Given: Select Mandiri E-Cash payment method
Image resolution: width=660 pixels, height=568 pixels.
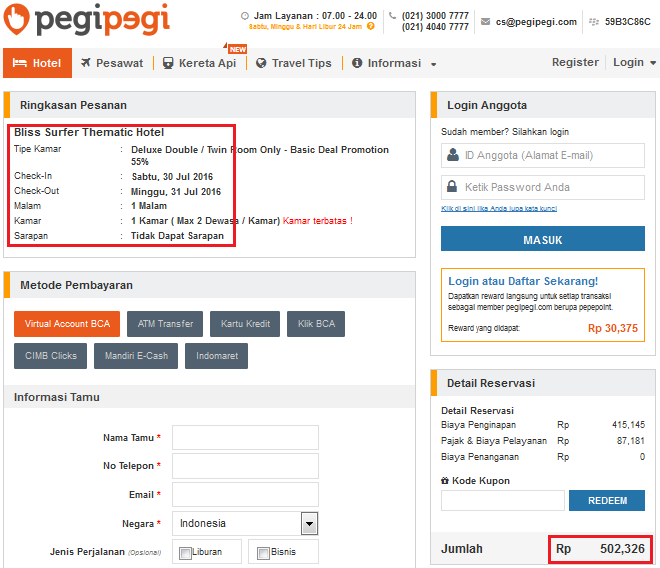Looking at the screenshot, I should coord(136,356).
